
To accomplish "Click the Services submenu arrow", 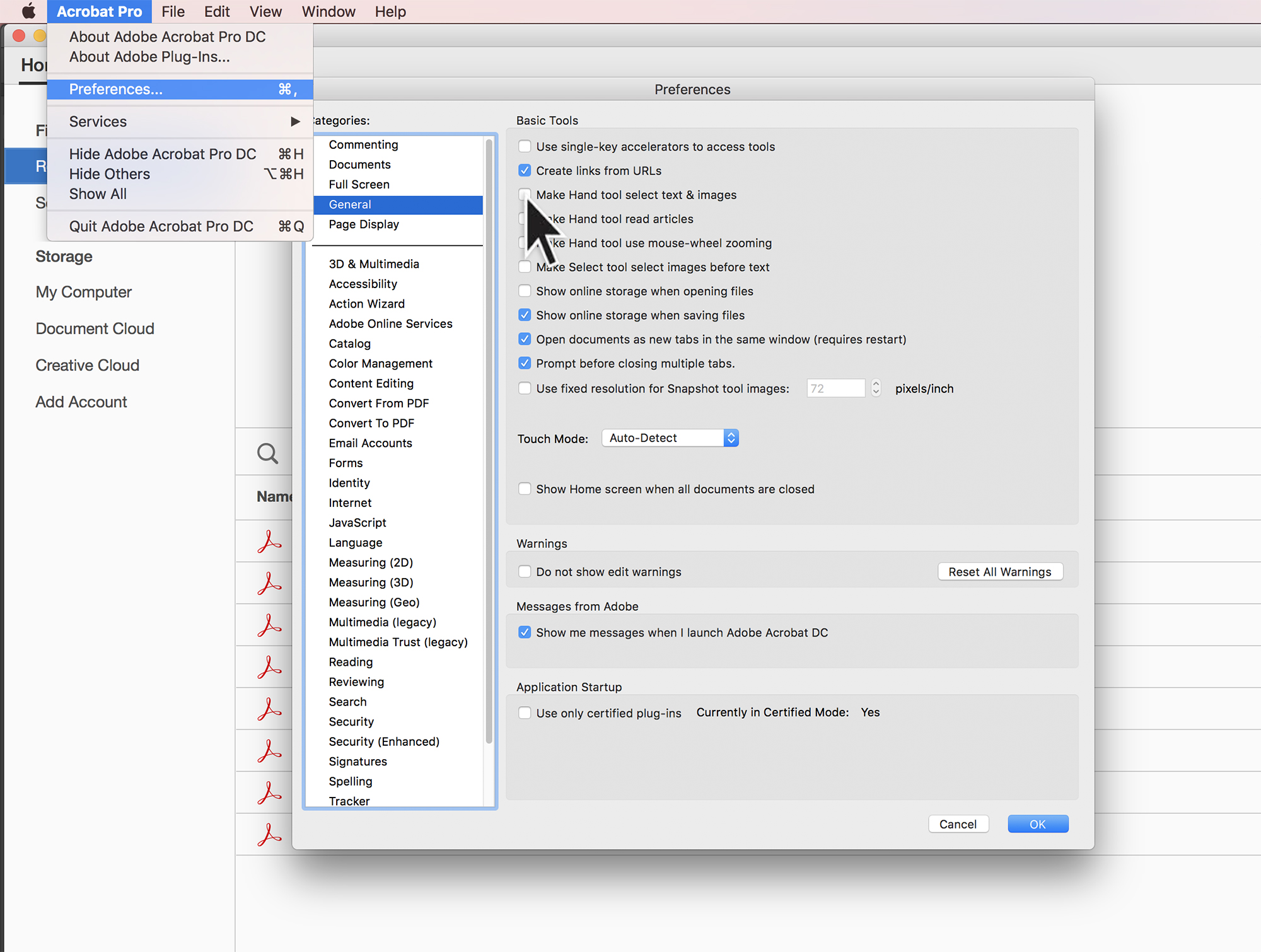I will coord(295,122).
